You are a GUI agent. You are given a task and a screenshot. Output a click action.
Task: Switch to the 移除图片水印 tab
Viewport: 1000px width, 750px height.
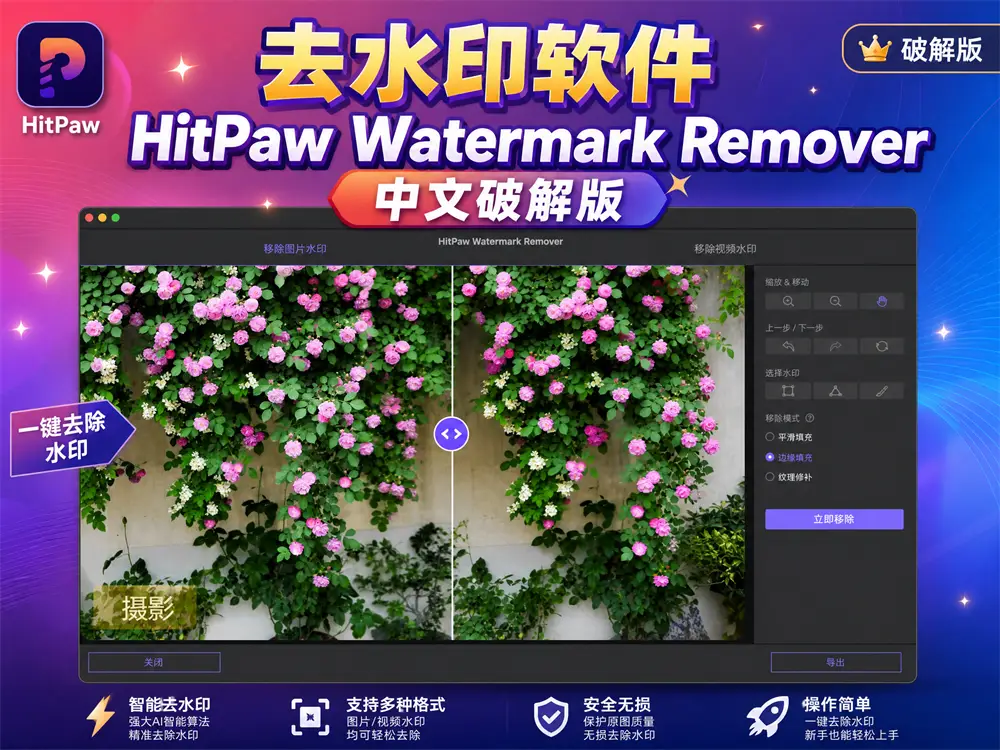pyautogui.click(x=295, y=249)
